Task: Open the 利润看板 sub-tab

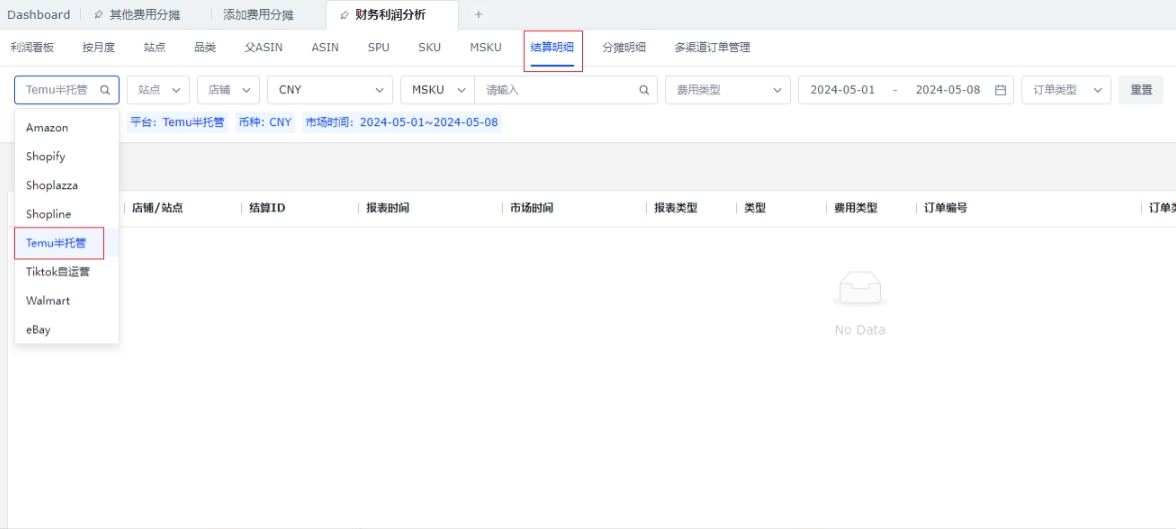Action: [32, 47]
